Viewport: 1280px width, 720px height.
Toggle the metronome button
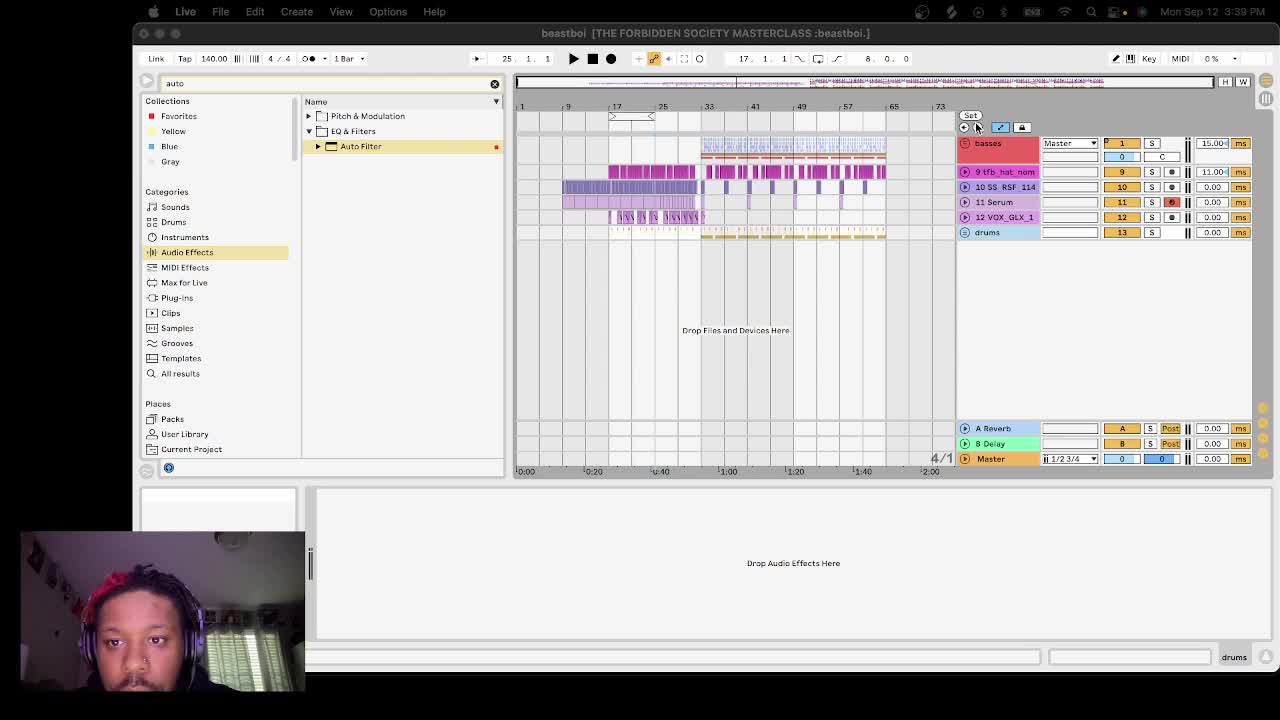click(x=308, y=59)
